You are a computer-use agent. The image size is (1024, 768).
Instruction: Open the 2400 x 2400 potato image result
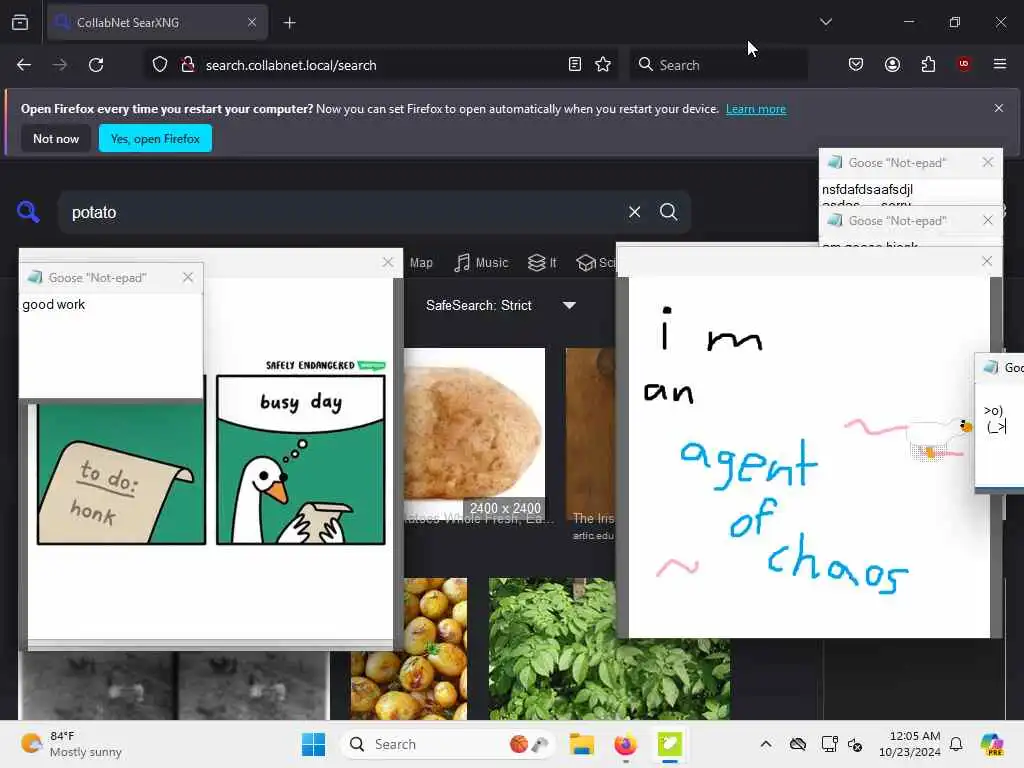(474, 433)
